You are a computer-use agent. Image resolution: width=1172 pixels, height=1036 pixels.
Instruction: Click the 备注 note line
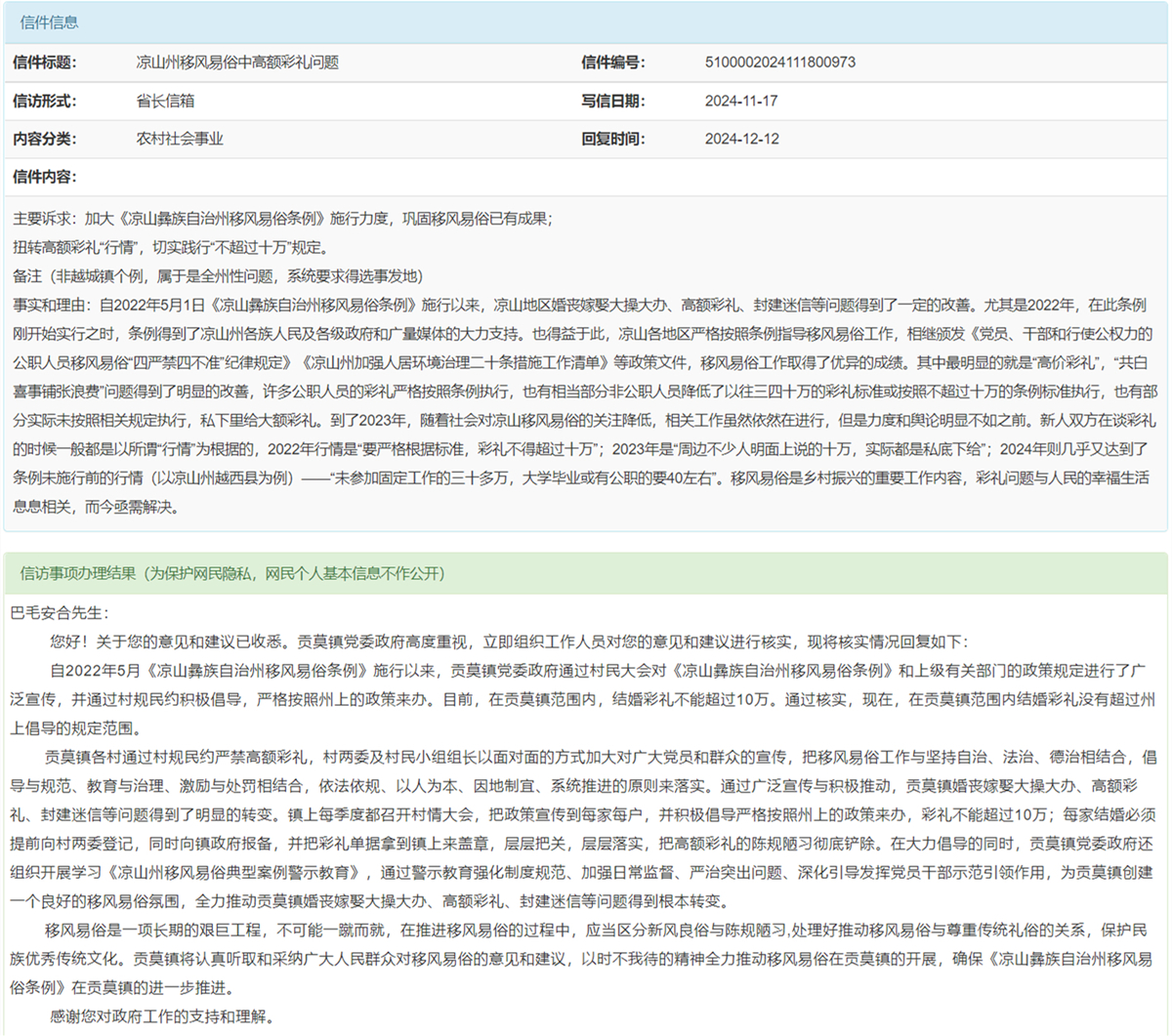pos(217,276)
